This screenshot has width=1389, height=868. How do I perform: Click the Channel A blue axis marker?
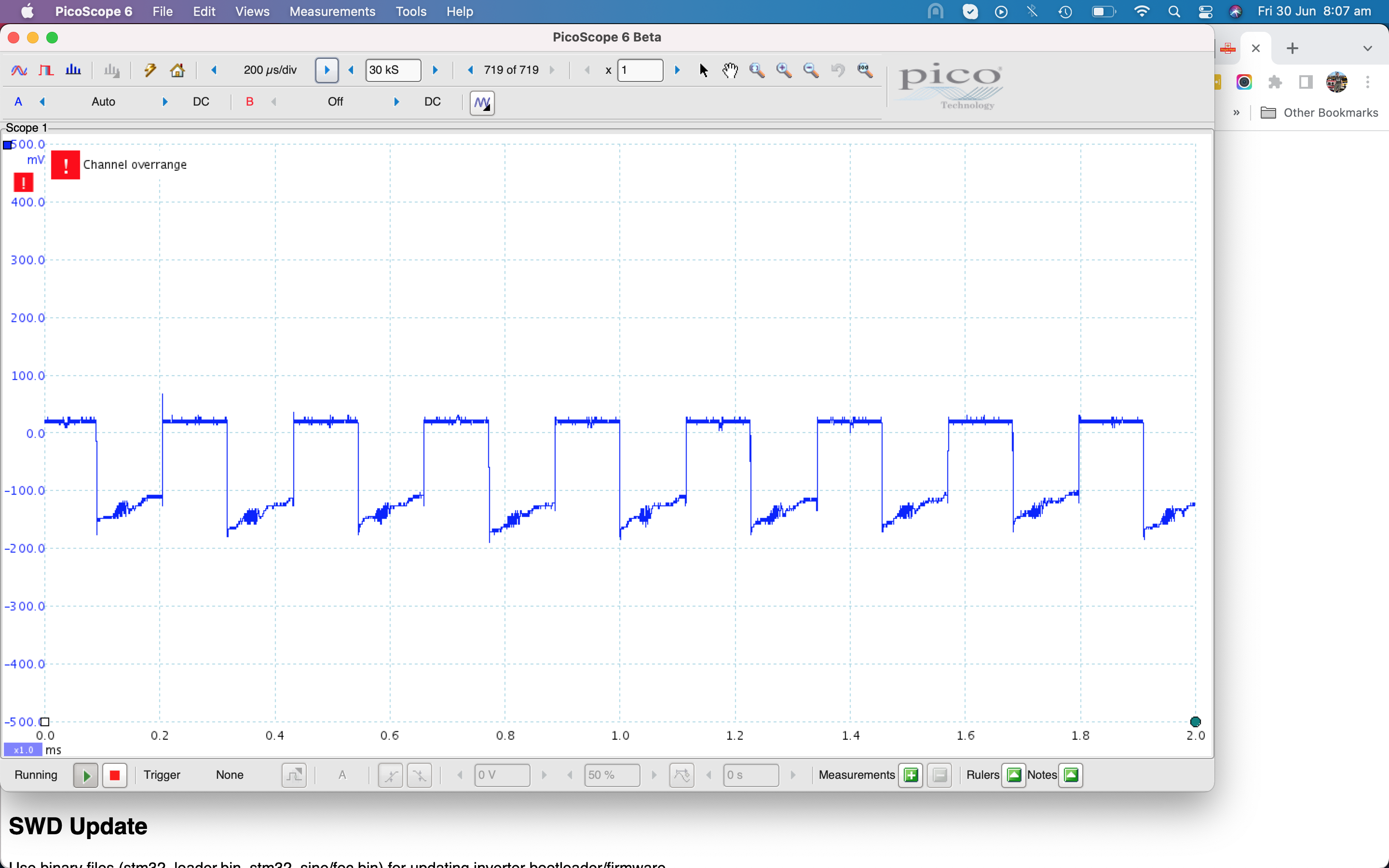coord(7,145)
